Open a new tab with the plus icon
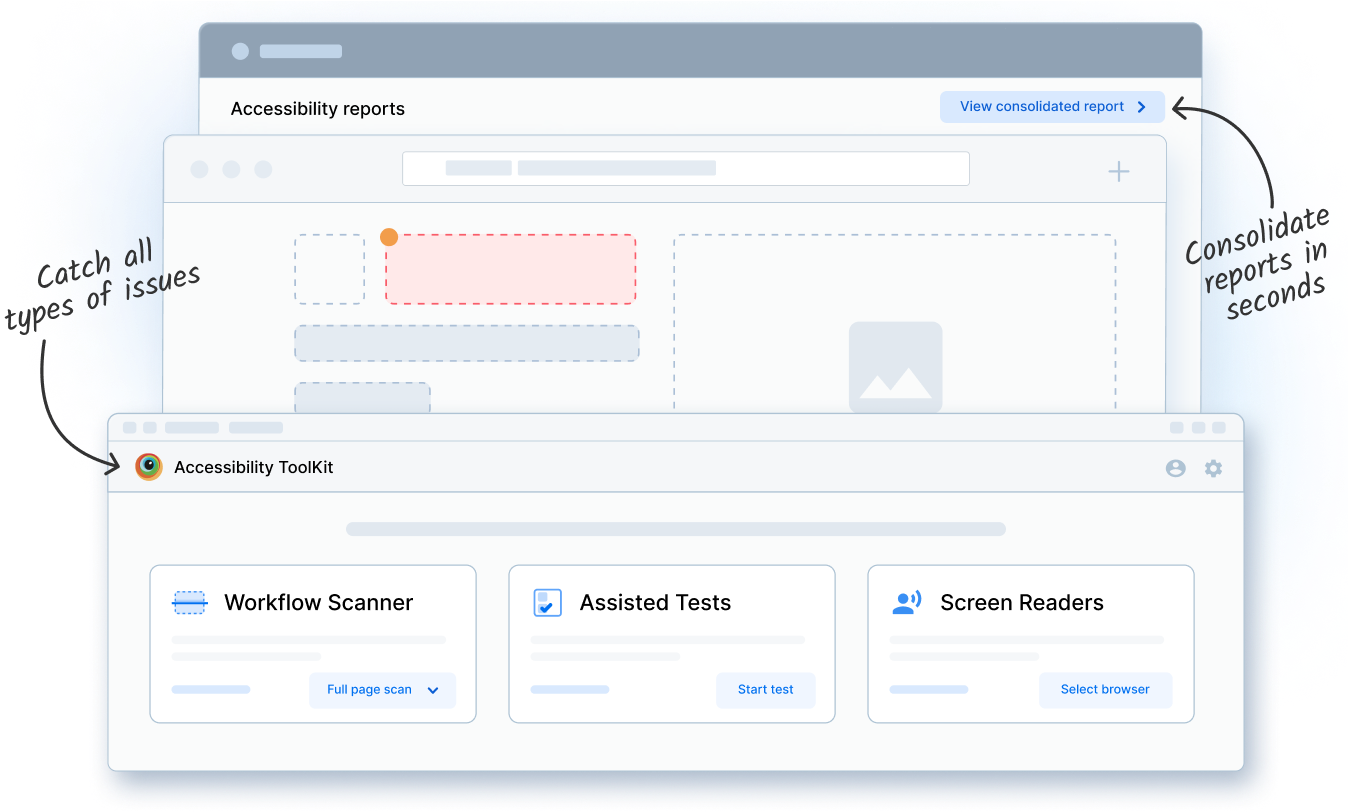Viewport: 1348px width, 812px height. [x=1119, y=171]
